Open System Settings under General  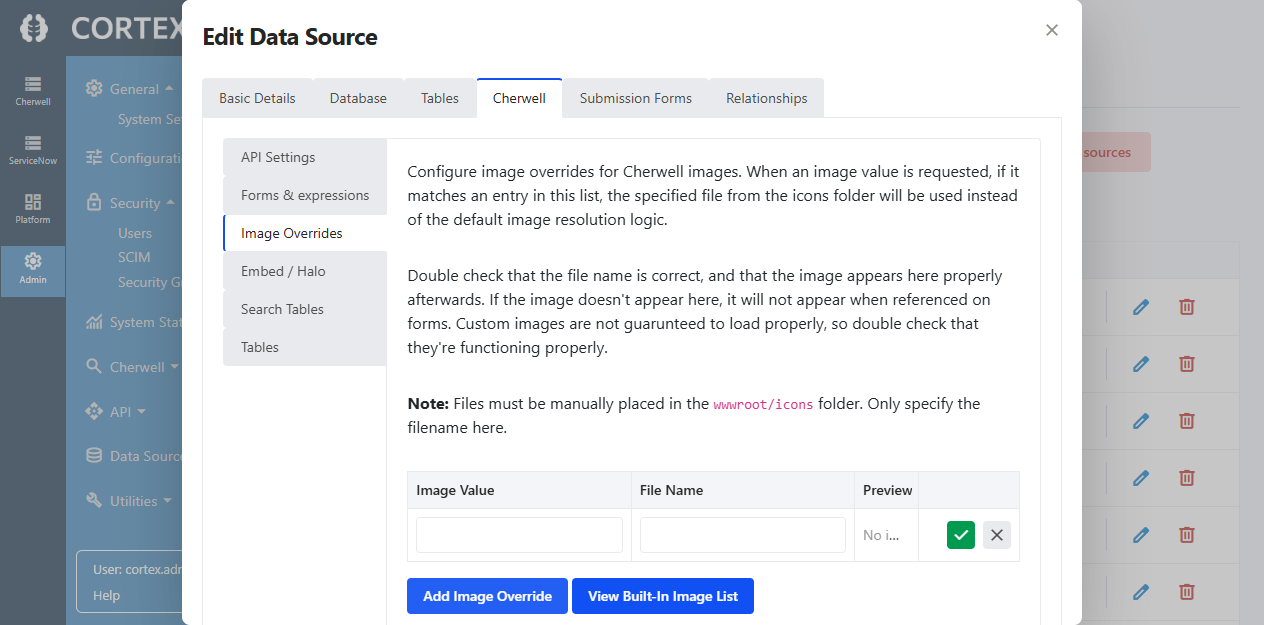pos(150,119)
